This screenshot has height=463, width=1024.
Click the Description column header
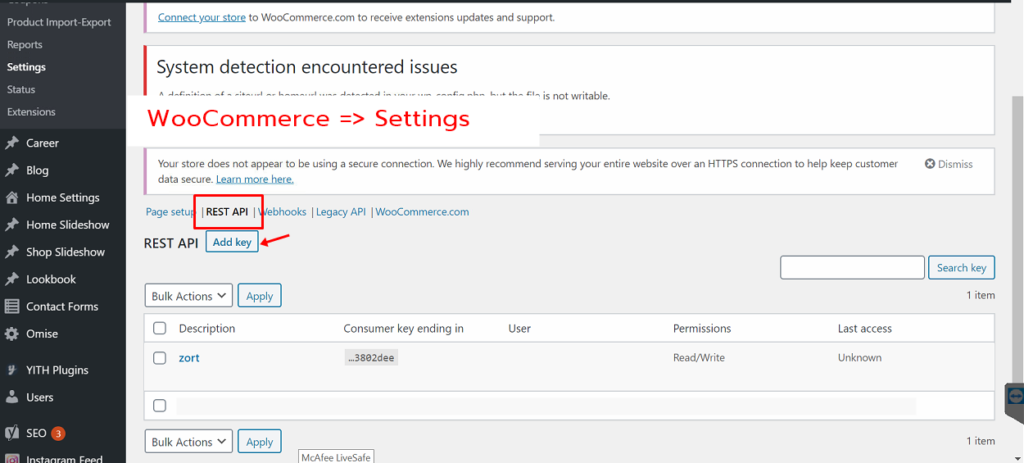207,328
